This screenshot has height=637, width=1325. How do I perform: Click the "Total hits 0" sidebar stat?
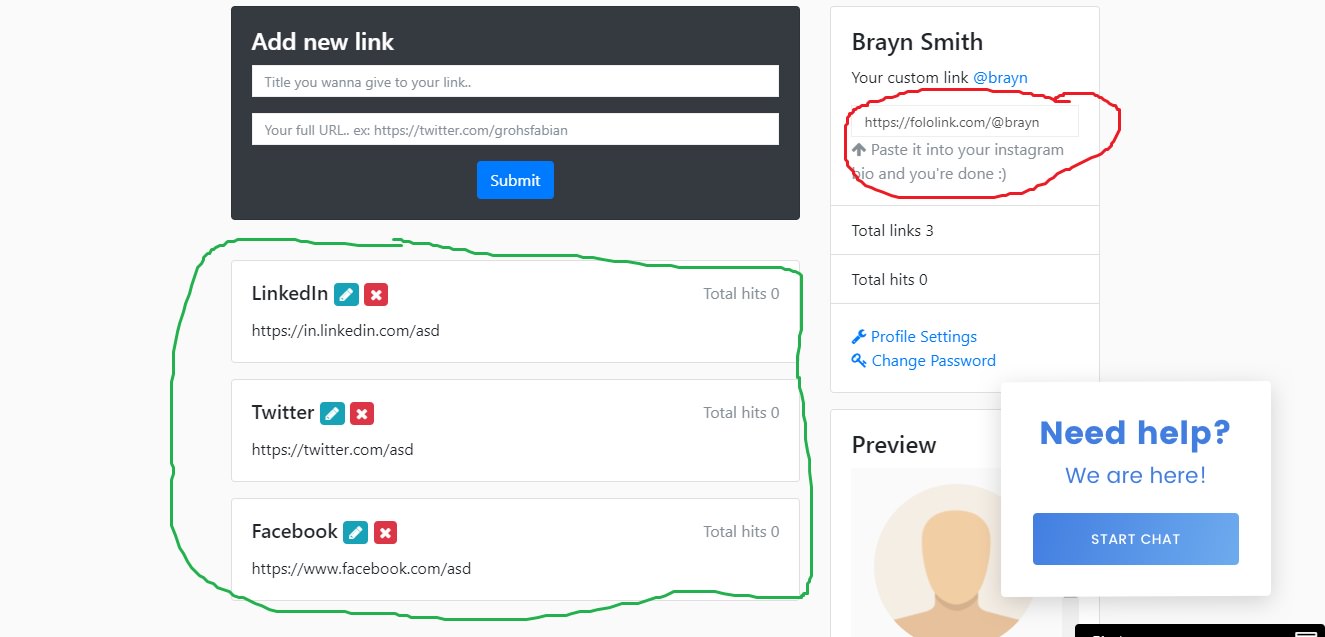(890, 280)
